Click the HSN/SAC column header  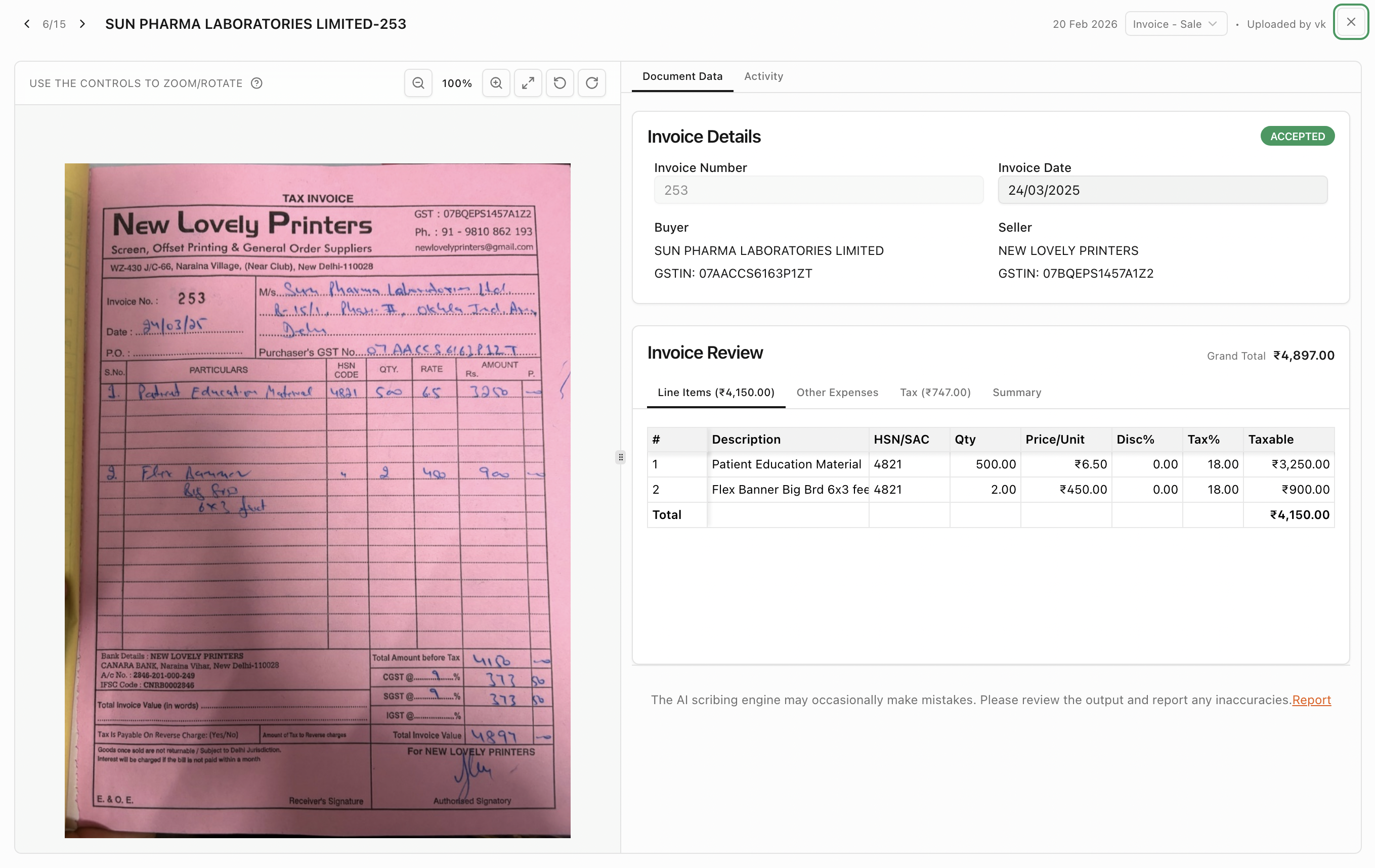(909, 439)
